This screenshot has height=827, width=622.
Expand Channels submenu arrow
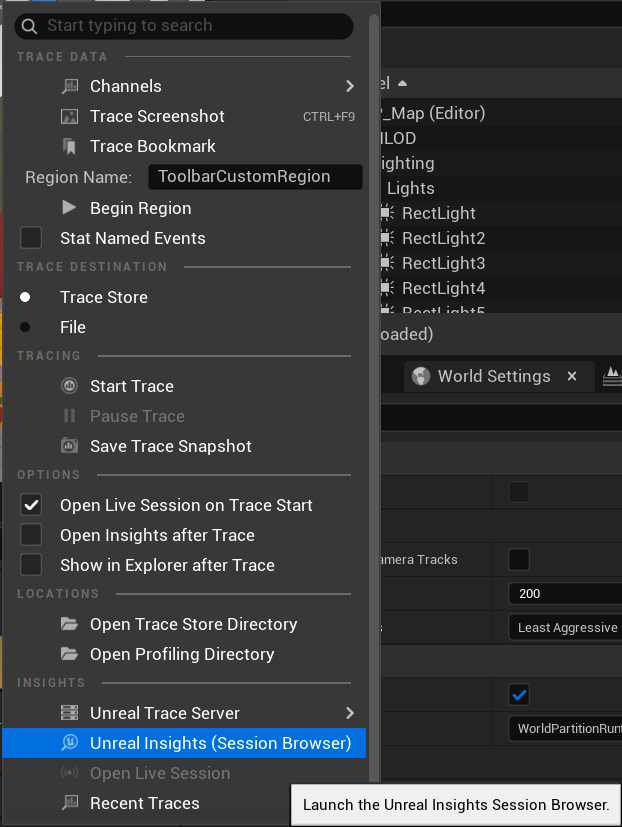[349, 86]
